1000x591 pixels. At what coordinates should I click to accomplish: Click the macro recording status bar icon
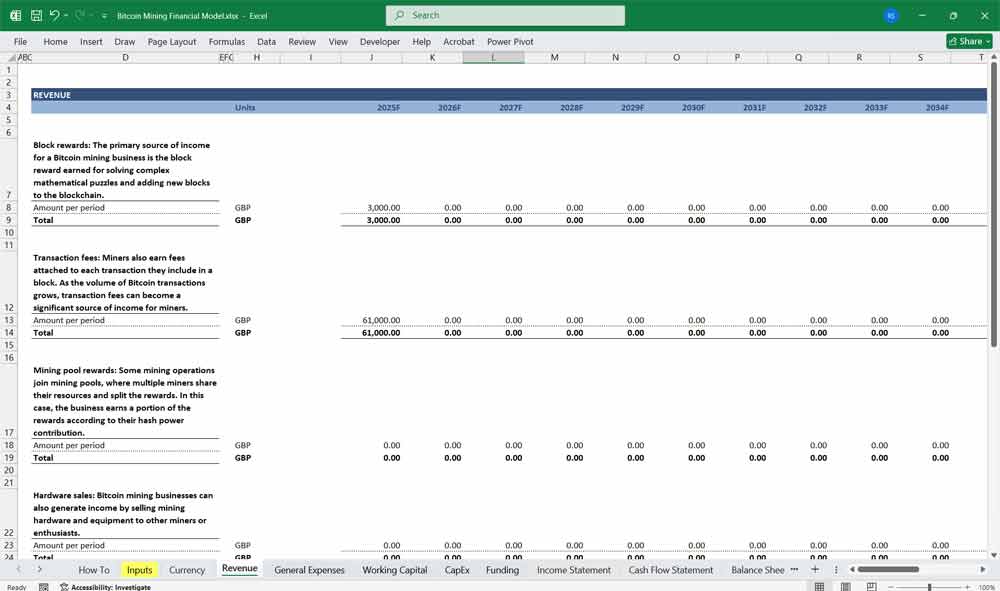[43, 587]
